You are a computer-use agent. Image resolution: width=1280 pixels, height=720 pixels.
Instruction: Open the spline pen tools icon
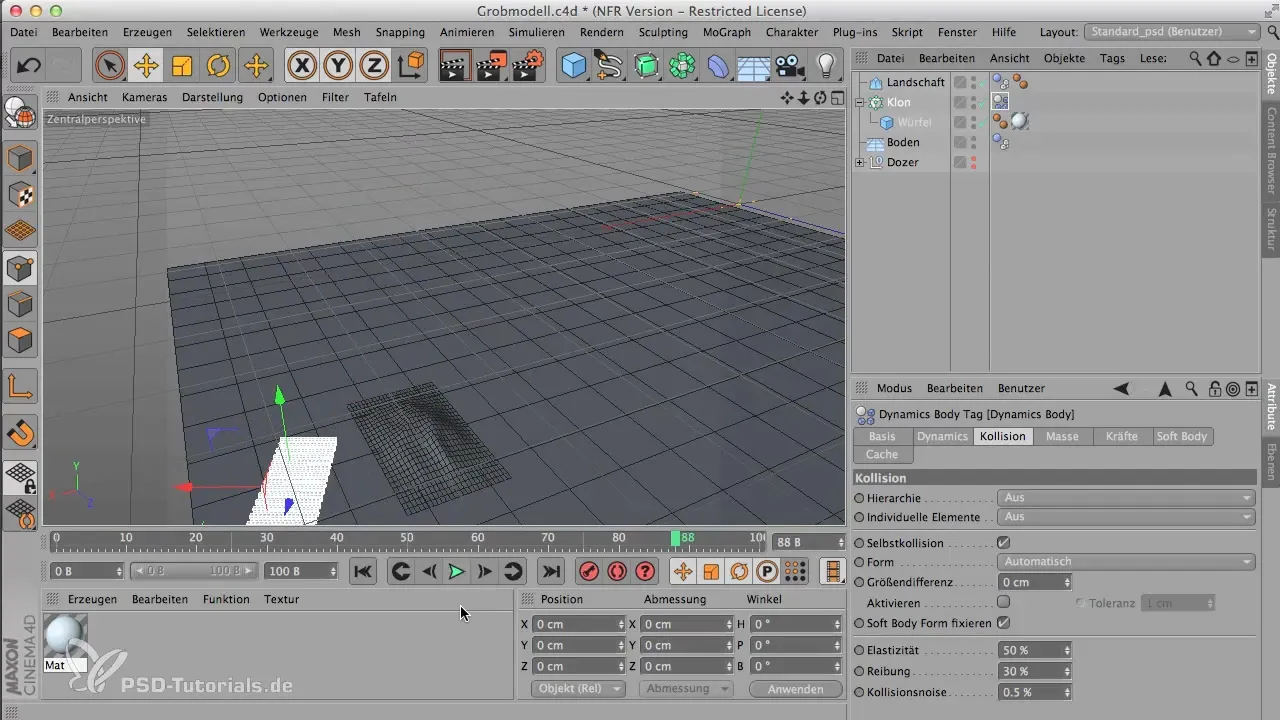[x=610, y=67]
